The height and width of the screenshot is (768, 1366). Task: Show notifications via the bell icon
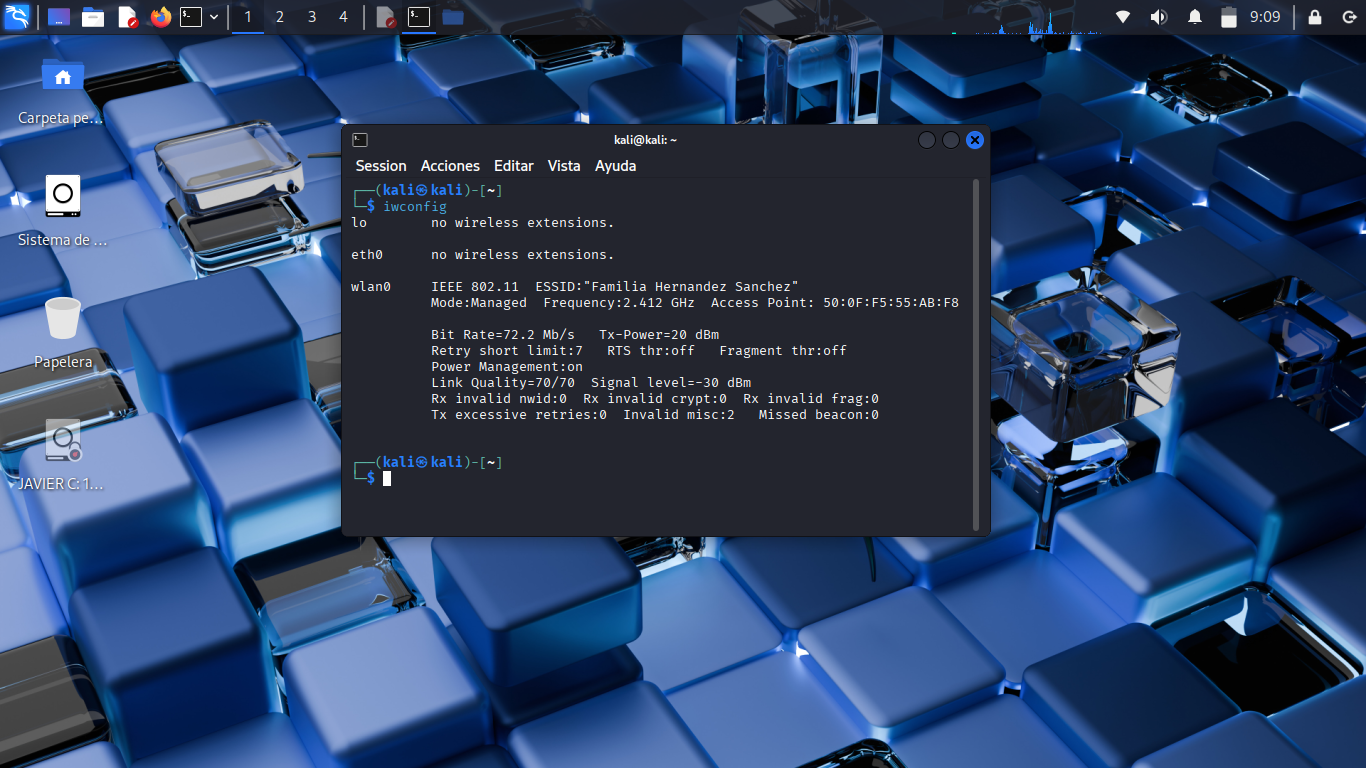coord(1194,17)
